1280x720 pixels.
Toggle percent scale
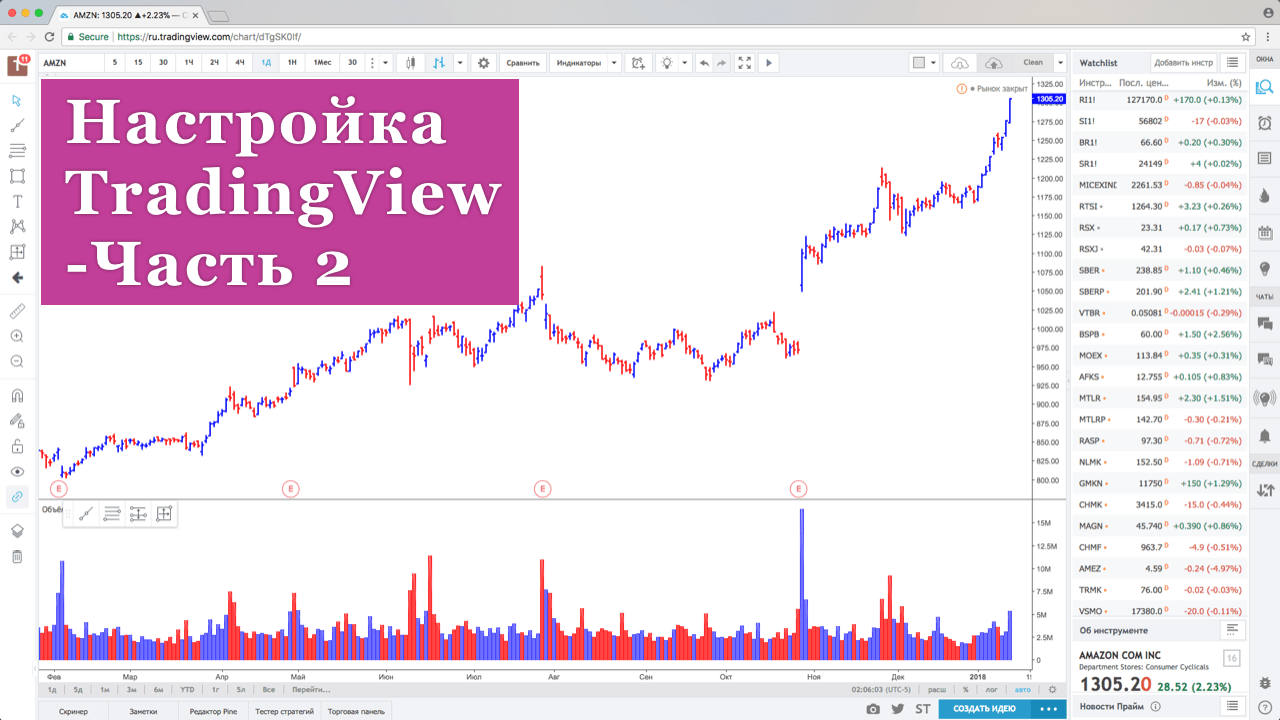coord(966,690)
